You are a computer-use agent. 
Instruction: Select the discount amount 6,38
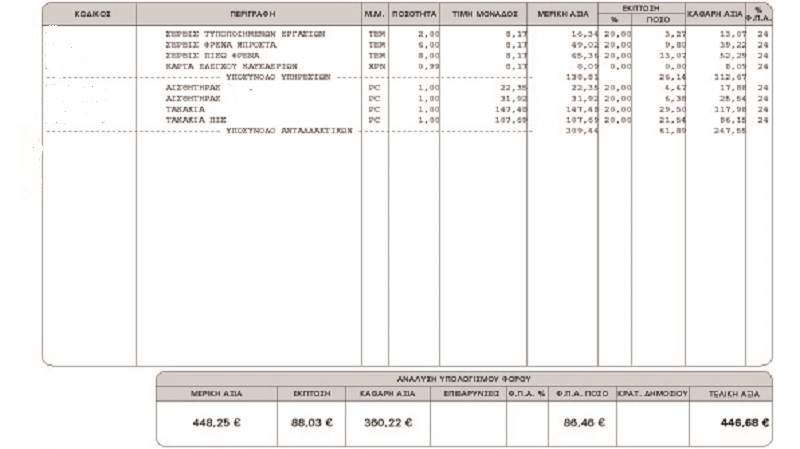[676, 98]
